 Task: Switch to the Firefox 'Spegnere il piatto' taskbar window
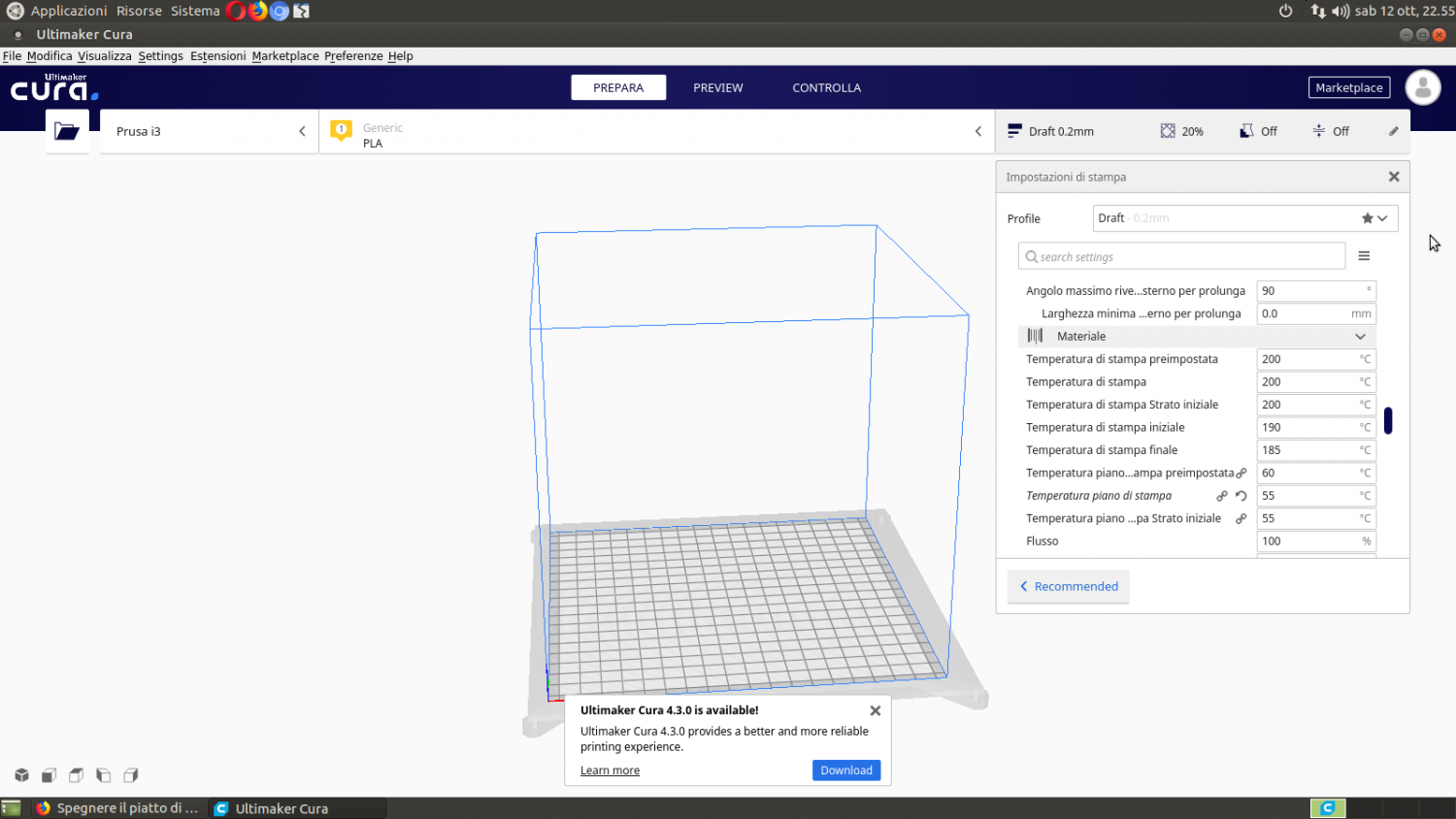(117, 807)
